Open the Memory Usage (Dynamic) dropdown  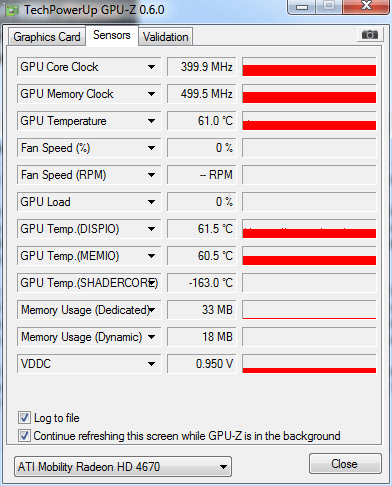[x=151, y=337]
